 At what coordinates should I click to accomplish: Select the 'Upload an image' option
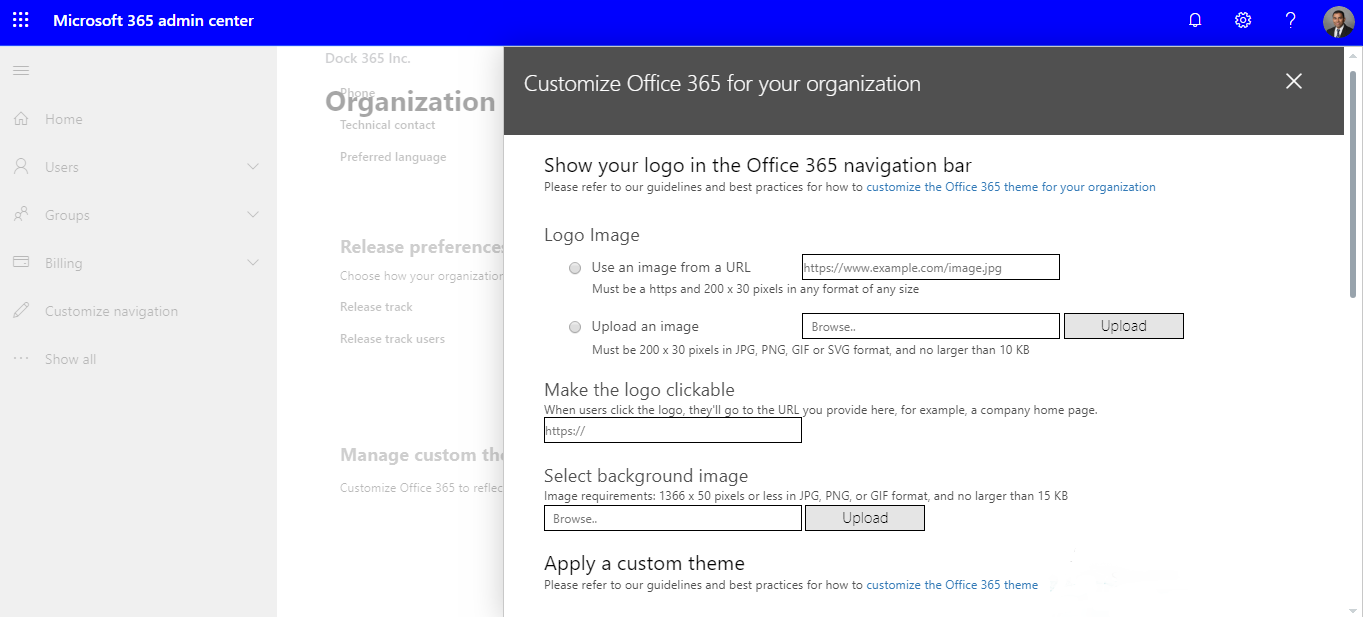[x=575, y=326]
